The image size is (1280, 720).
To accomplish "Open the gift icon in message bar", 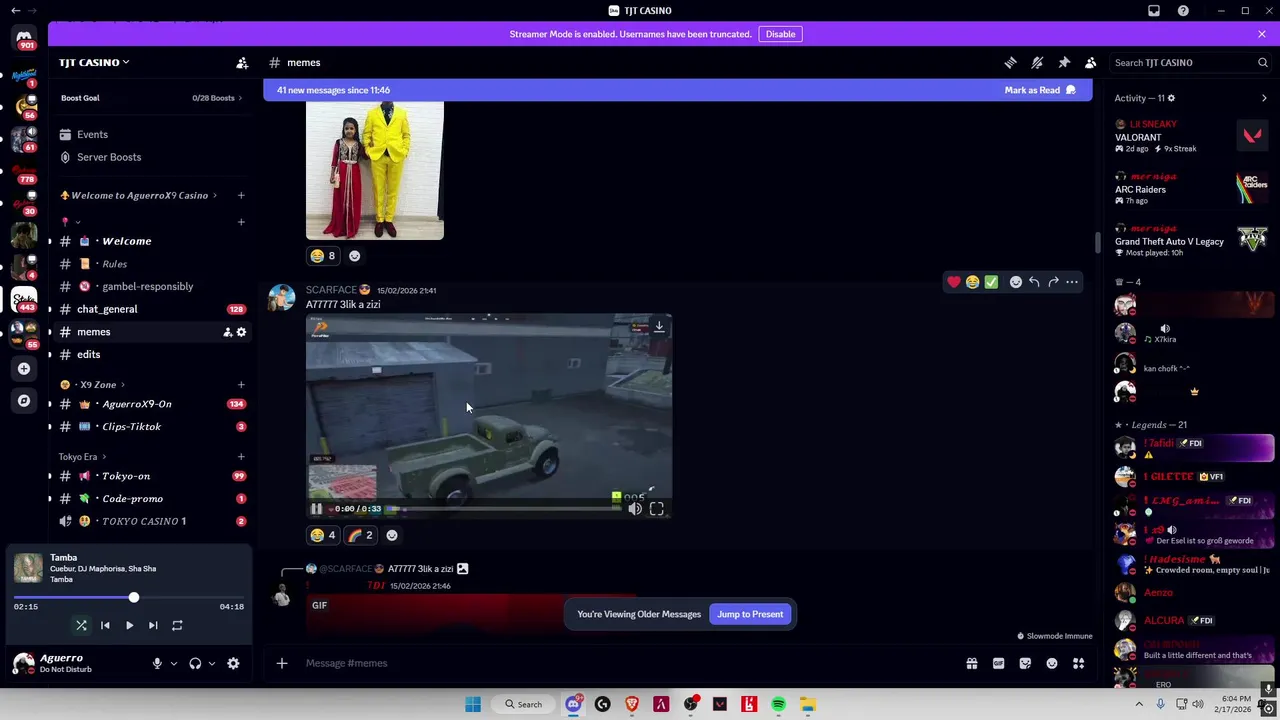I will tap(971, 663).
